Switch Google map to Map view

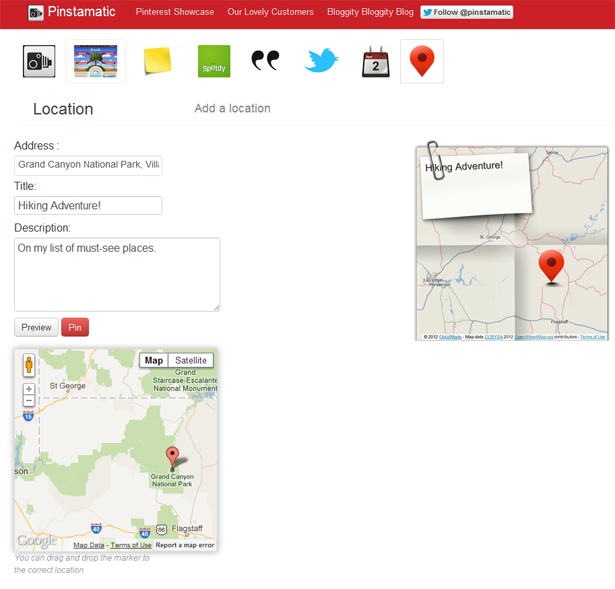(154, 360)
